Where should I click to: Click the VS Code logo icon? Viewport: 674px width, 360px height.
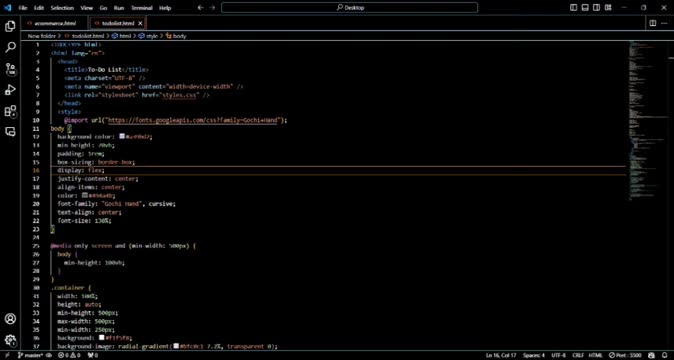click(x=7, y=8)
